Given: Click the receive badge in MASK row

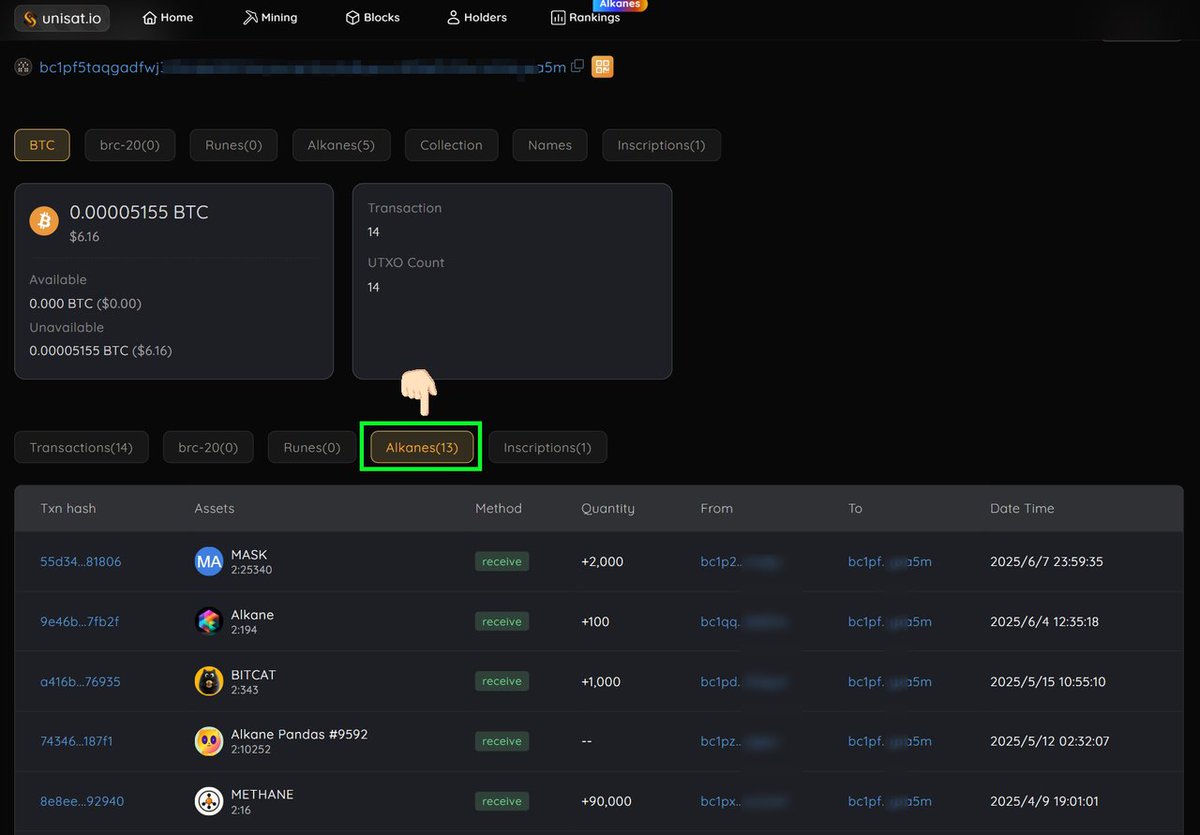Looking at the screenshot, I should click(502, 562).
